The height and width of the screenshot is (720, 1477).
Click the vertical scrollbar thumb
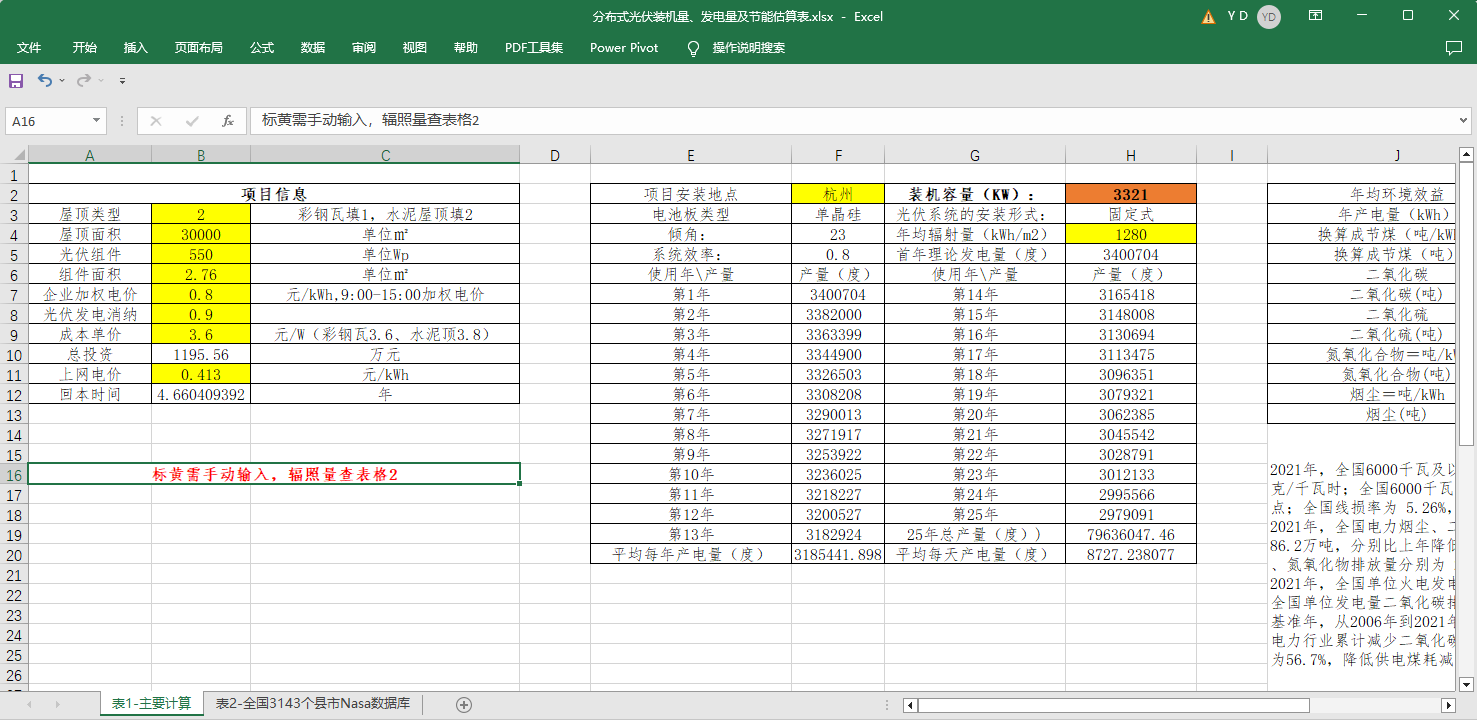pyautogui.click(x=1467, y=303)
